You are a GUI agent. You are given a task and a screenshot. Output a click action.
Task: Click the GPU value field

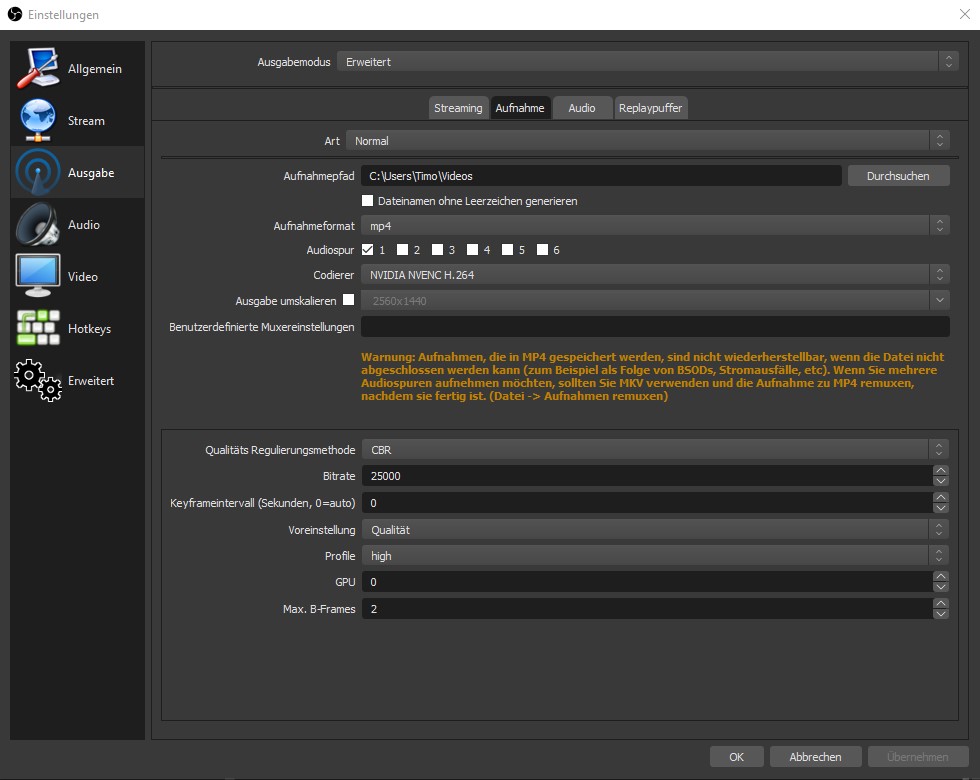[x=648, y=582]
